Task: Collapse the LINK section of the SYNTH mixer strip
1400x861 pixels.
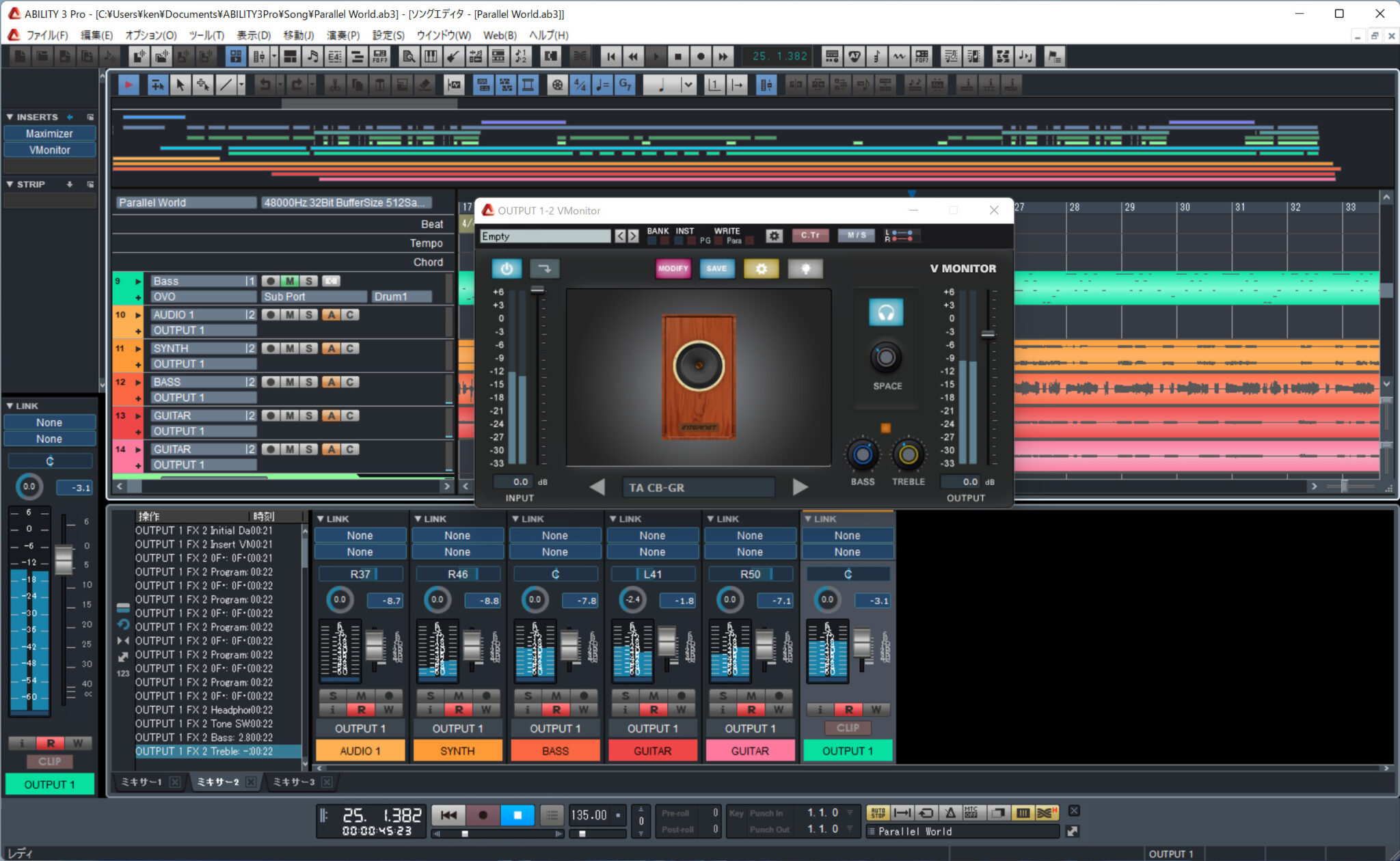Action: [x=418, y=519]
